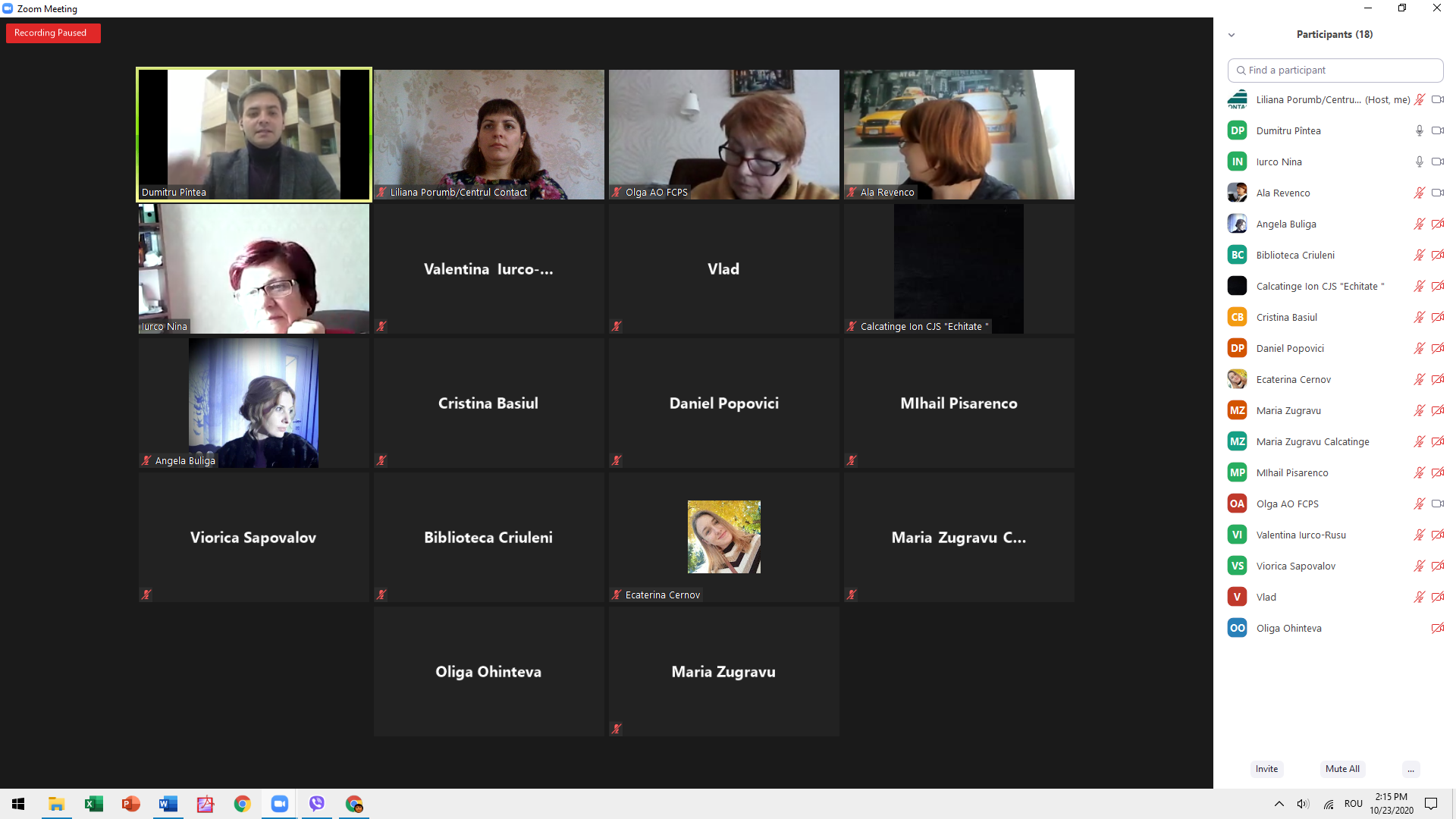This screenshot has width=1456, height=819.
Task: Click Ala Revenco's muted microphone icon
Action: [1419, 193]
